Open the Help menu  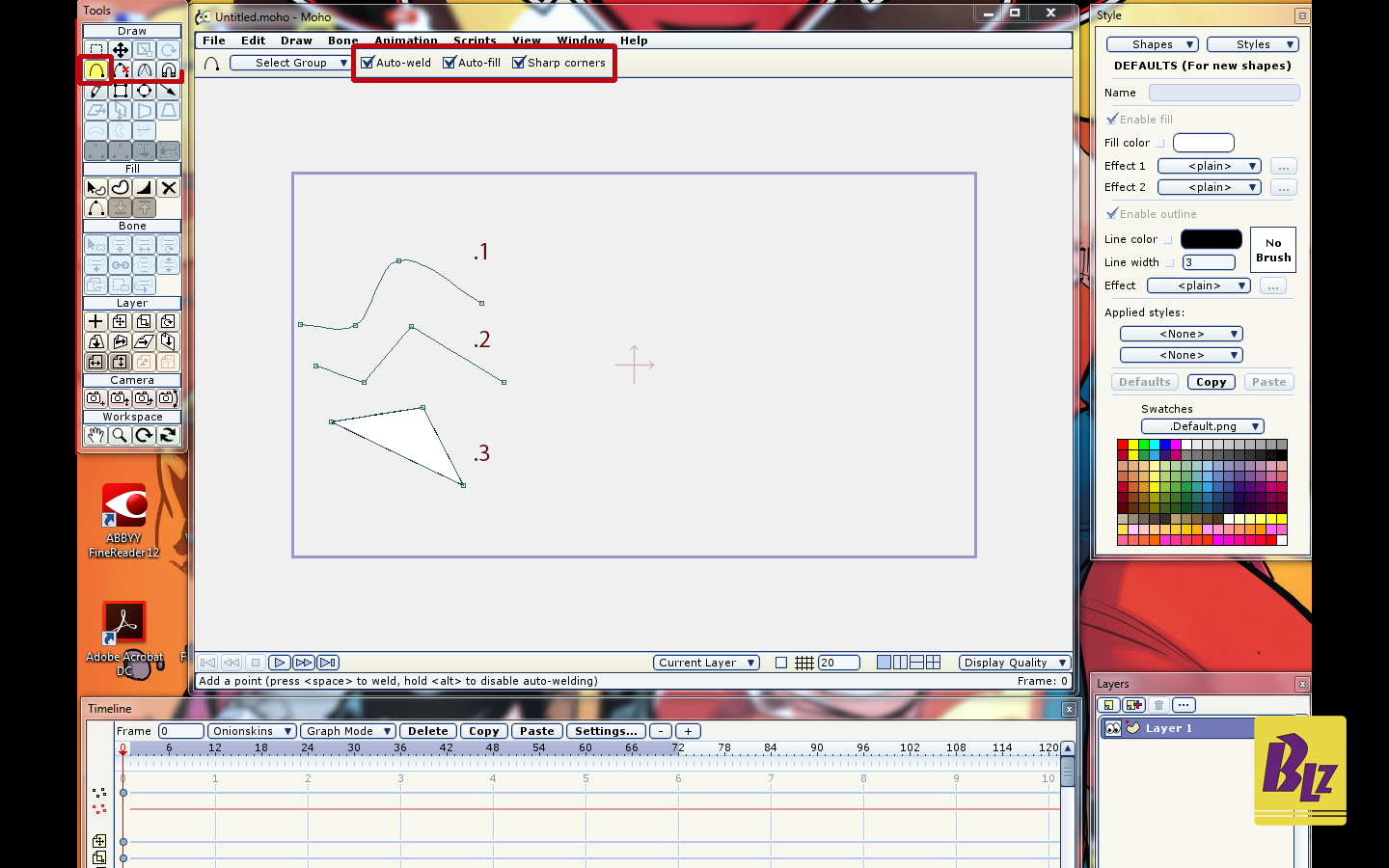pyautogui.click(x=634, y=41)
